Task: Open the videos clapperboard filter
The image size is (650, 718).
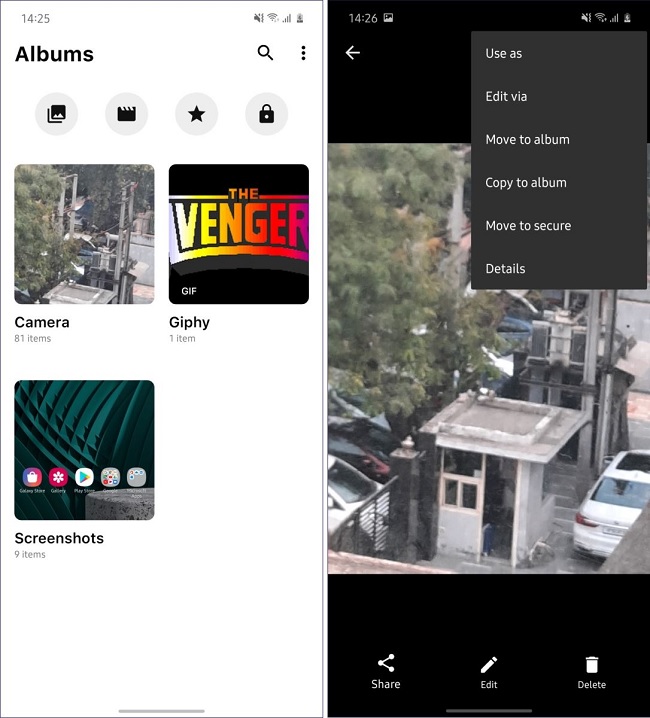Action: coord(126,114)
